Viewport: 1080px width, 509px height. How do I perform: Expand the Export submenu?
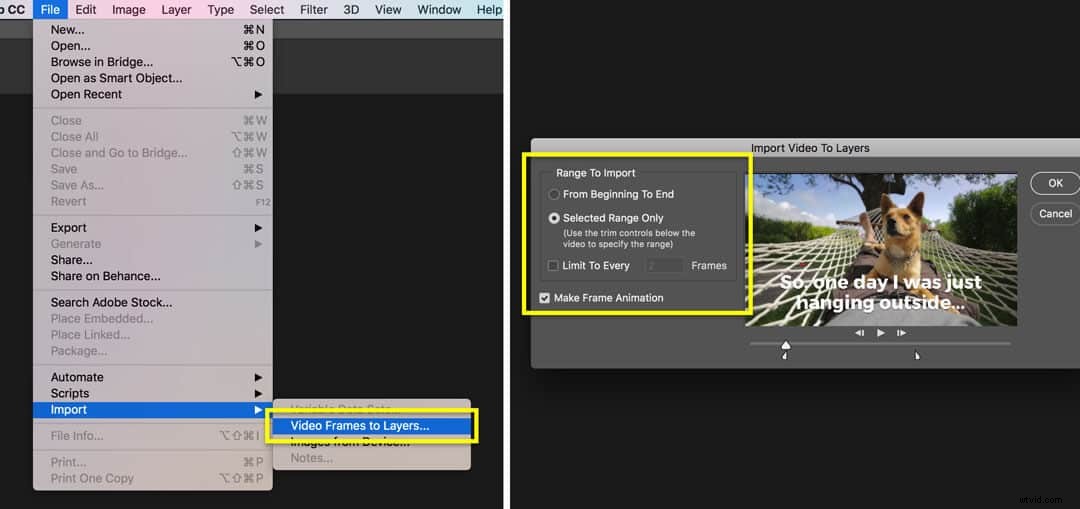tap(153, 228)
